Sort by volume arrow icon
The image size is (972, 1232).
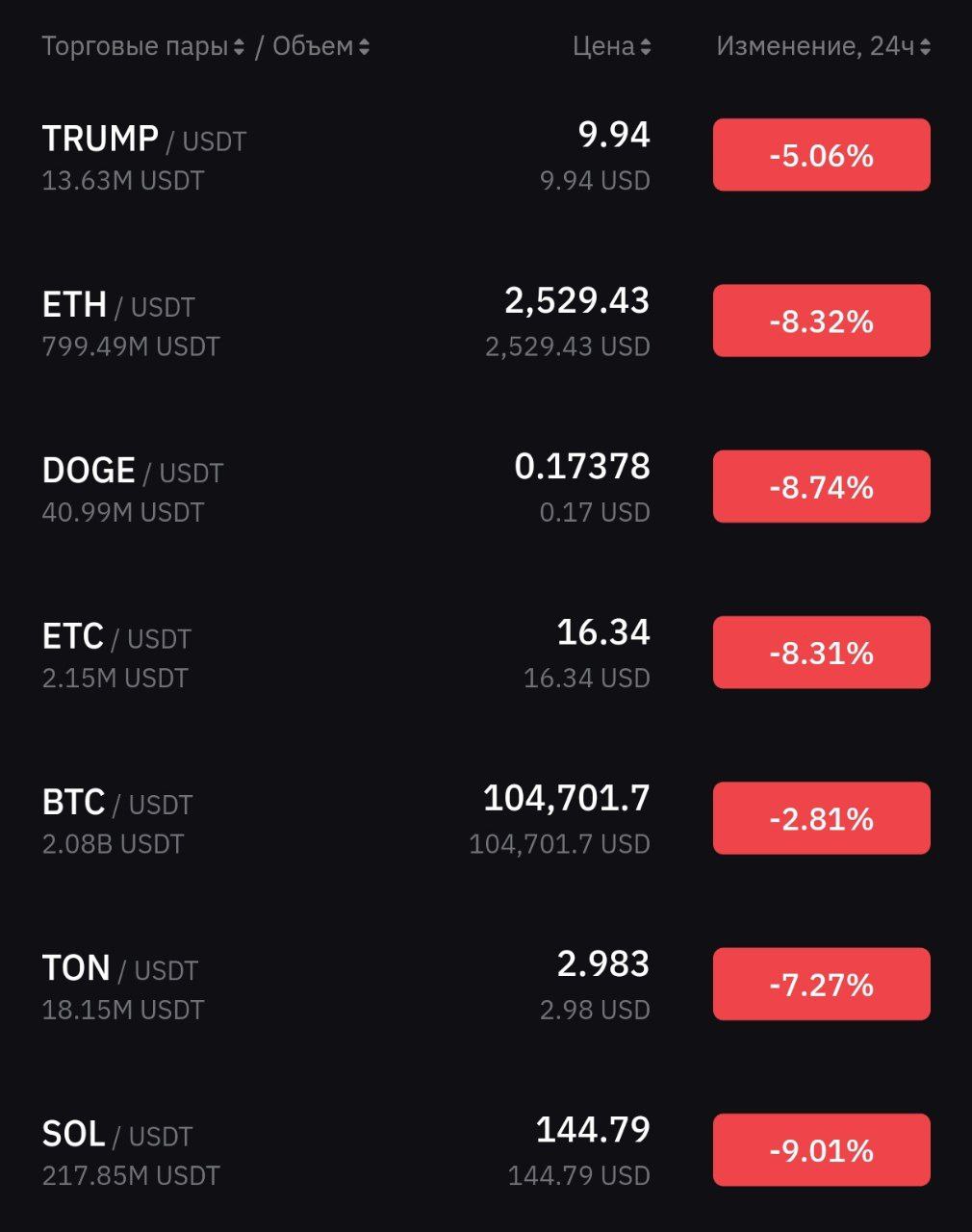(364, 46)
